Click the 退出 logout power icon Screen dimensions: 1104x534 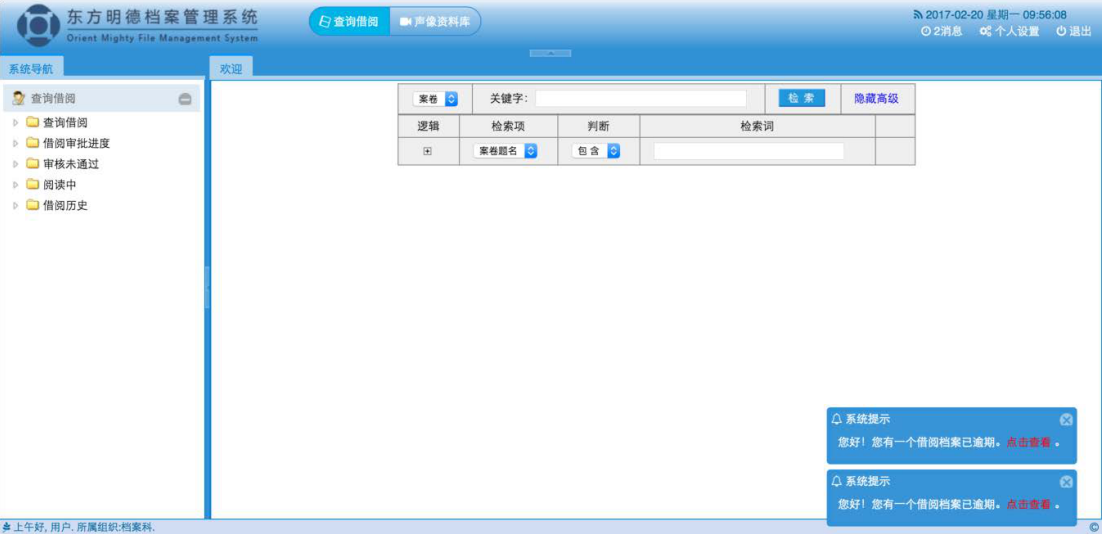(1061, 32)
